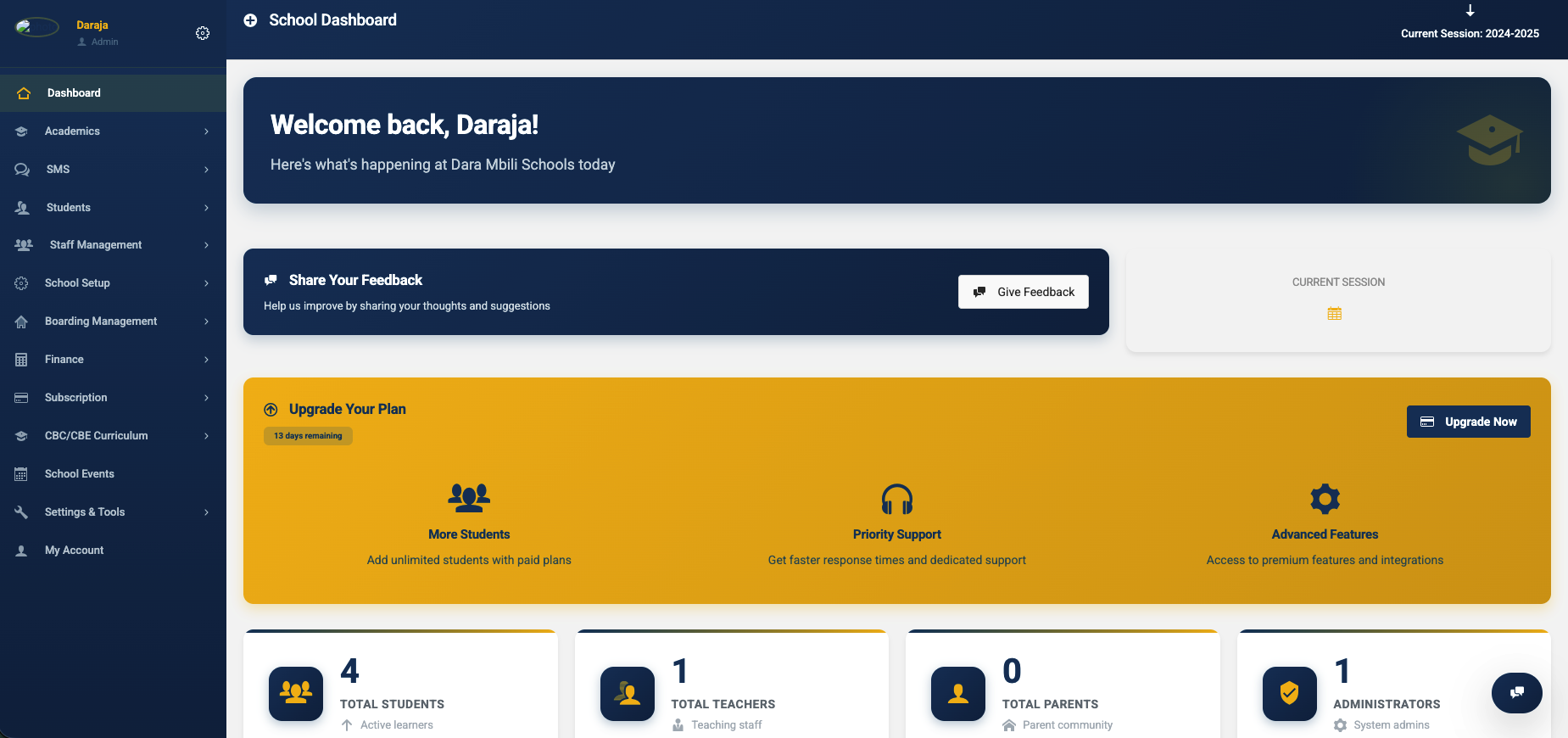Expand the Settings & Tools chevron
Image resolution: width=1568 pixels, height=738 pixels.
click(x=206, y=512)
